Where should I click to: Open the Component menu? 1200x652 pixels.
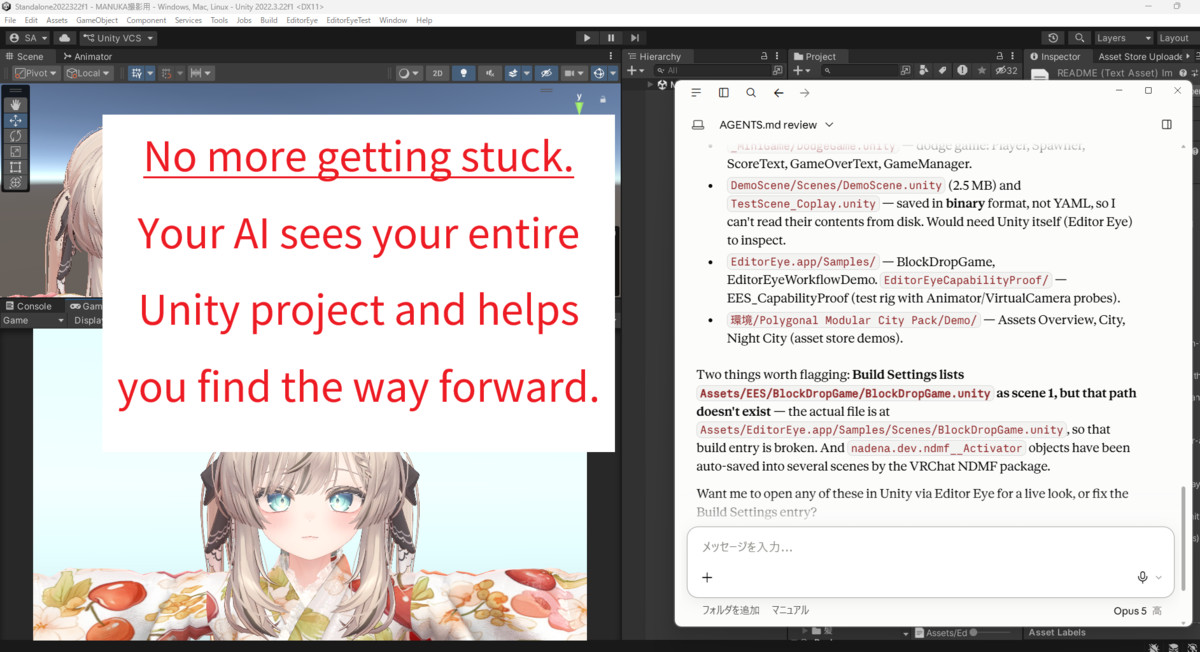[146, 20]
